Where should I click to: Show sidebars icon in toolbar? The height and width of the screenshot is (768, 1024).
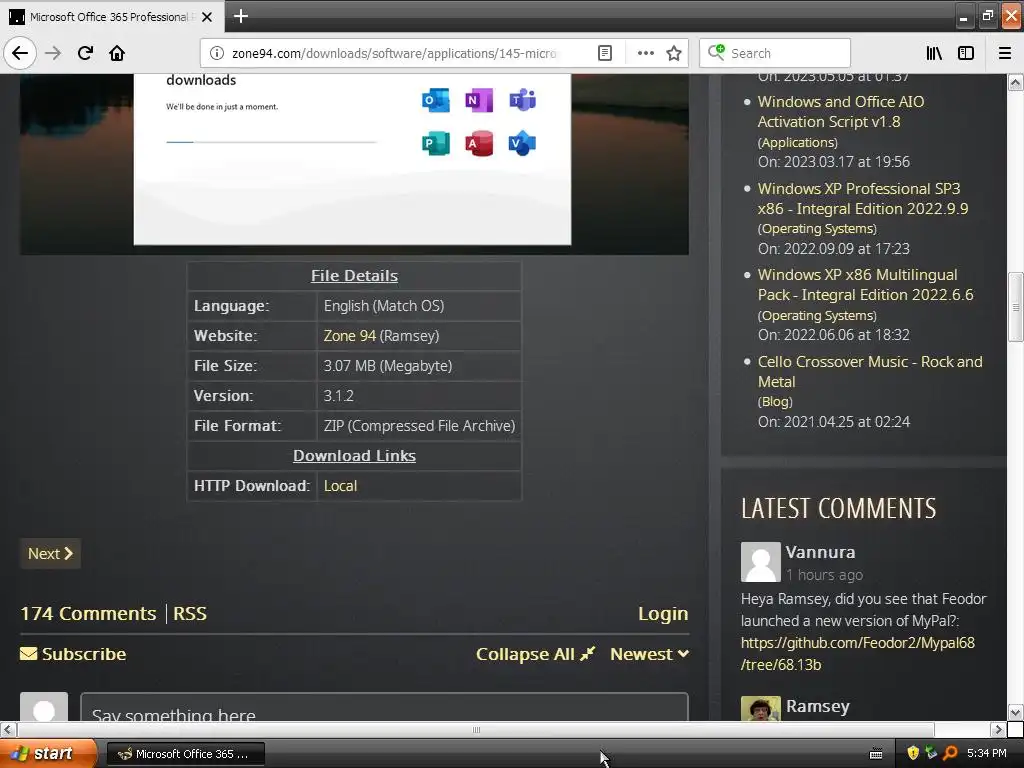(x=966, y=53)
